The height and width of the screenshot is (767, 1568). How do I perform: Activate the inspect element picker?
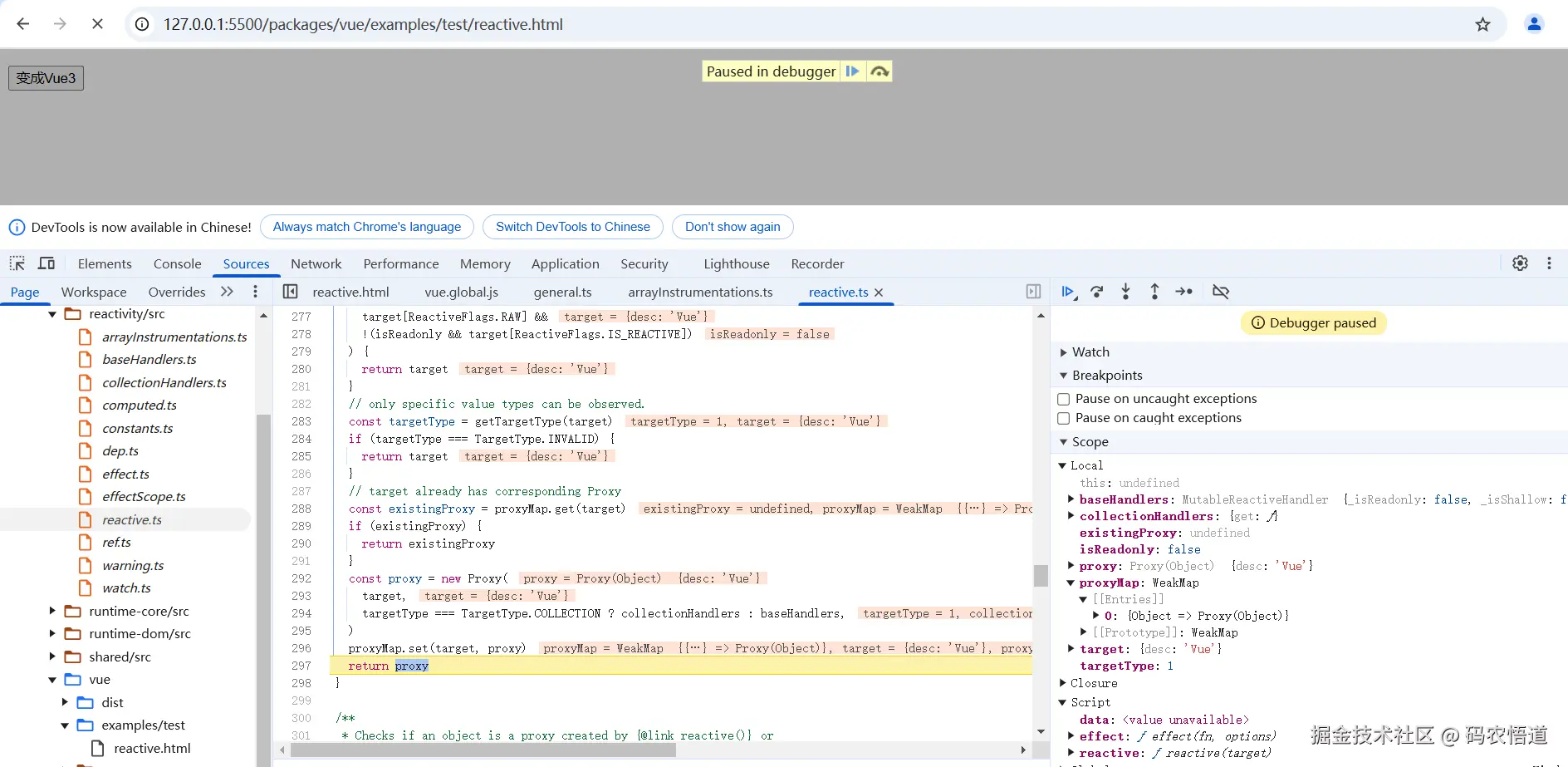17,263
